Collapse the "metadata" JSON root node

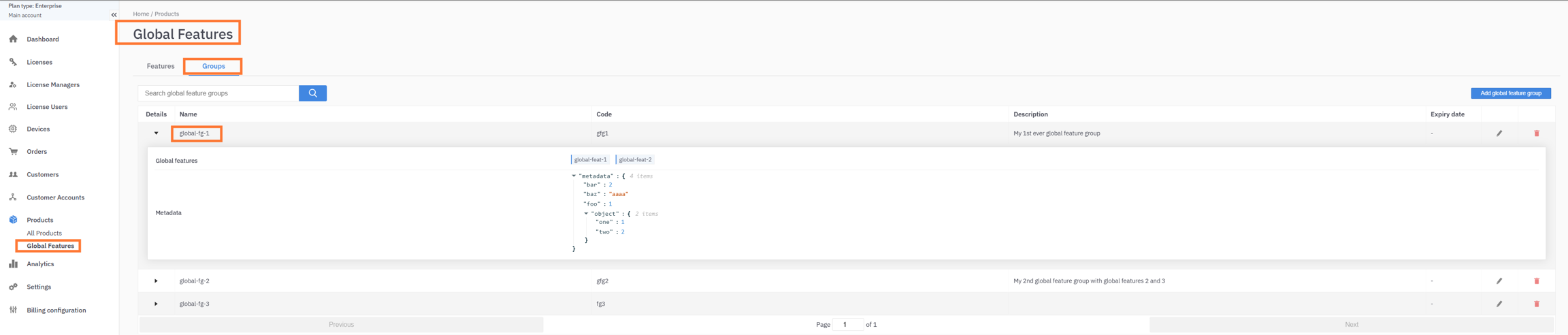[x=574, y=176]
